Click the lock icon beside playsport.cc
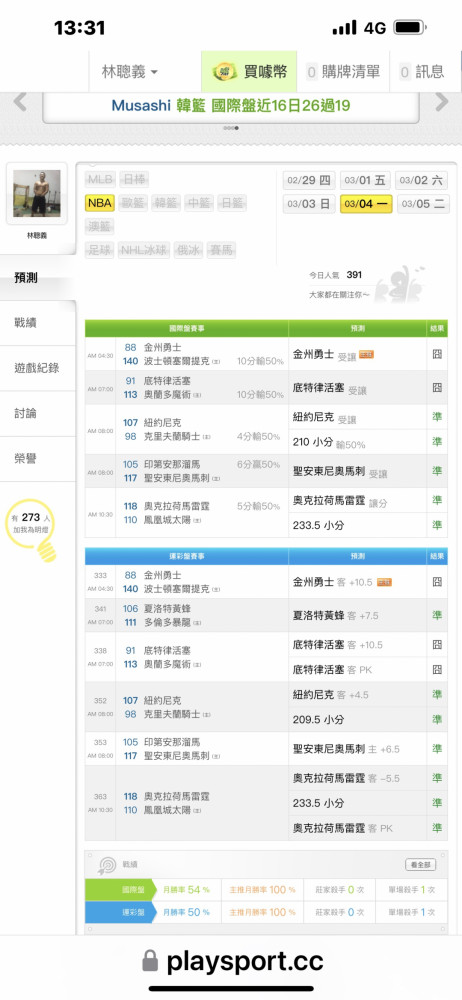The image size is (462, 1000). 150,961
